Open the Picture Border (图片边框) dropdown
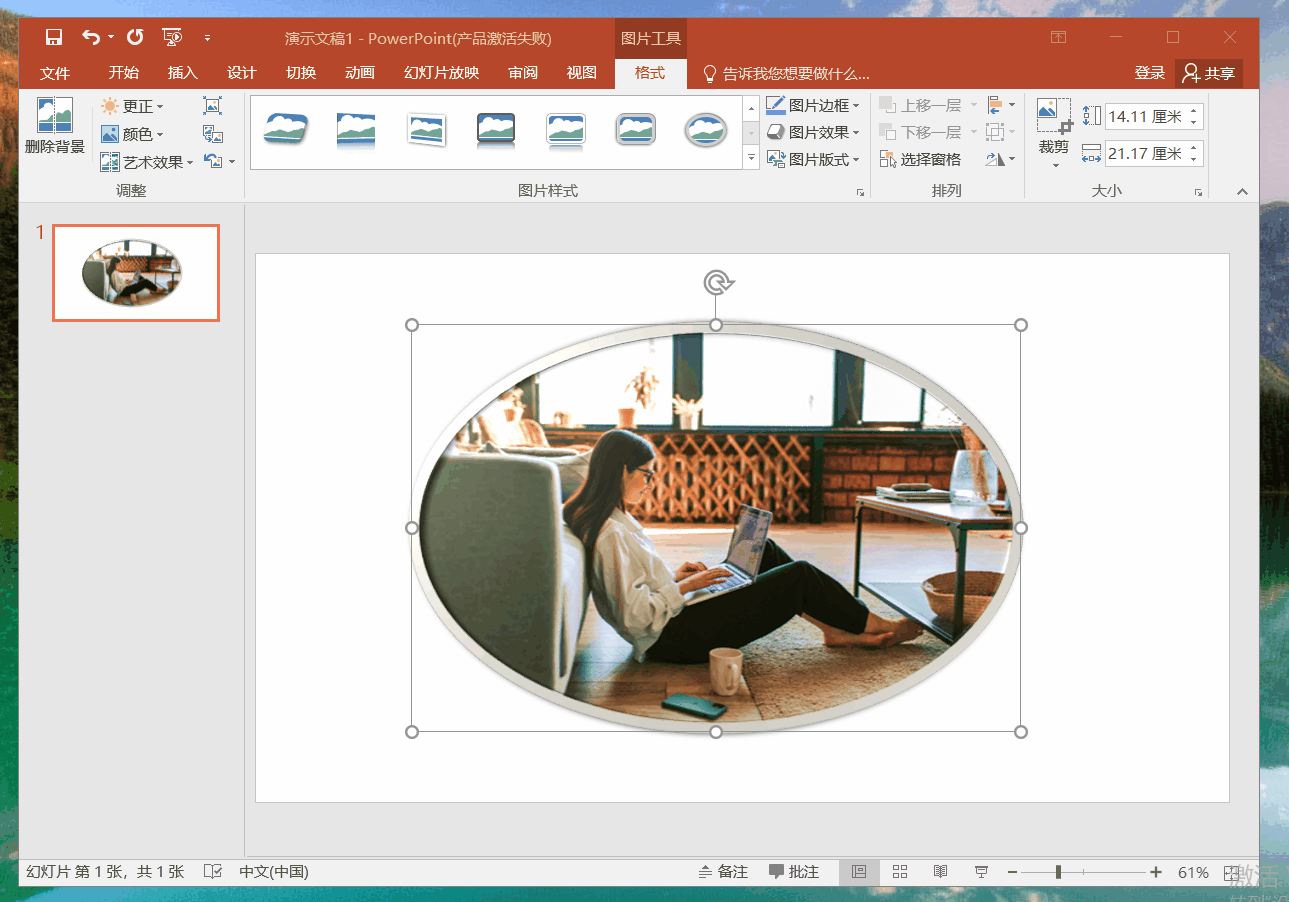The height and width of the screenshot is (902, 1289). pyautogui.click(x=812, y=105)
